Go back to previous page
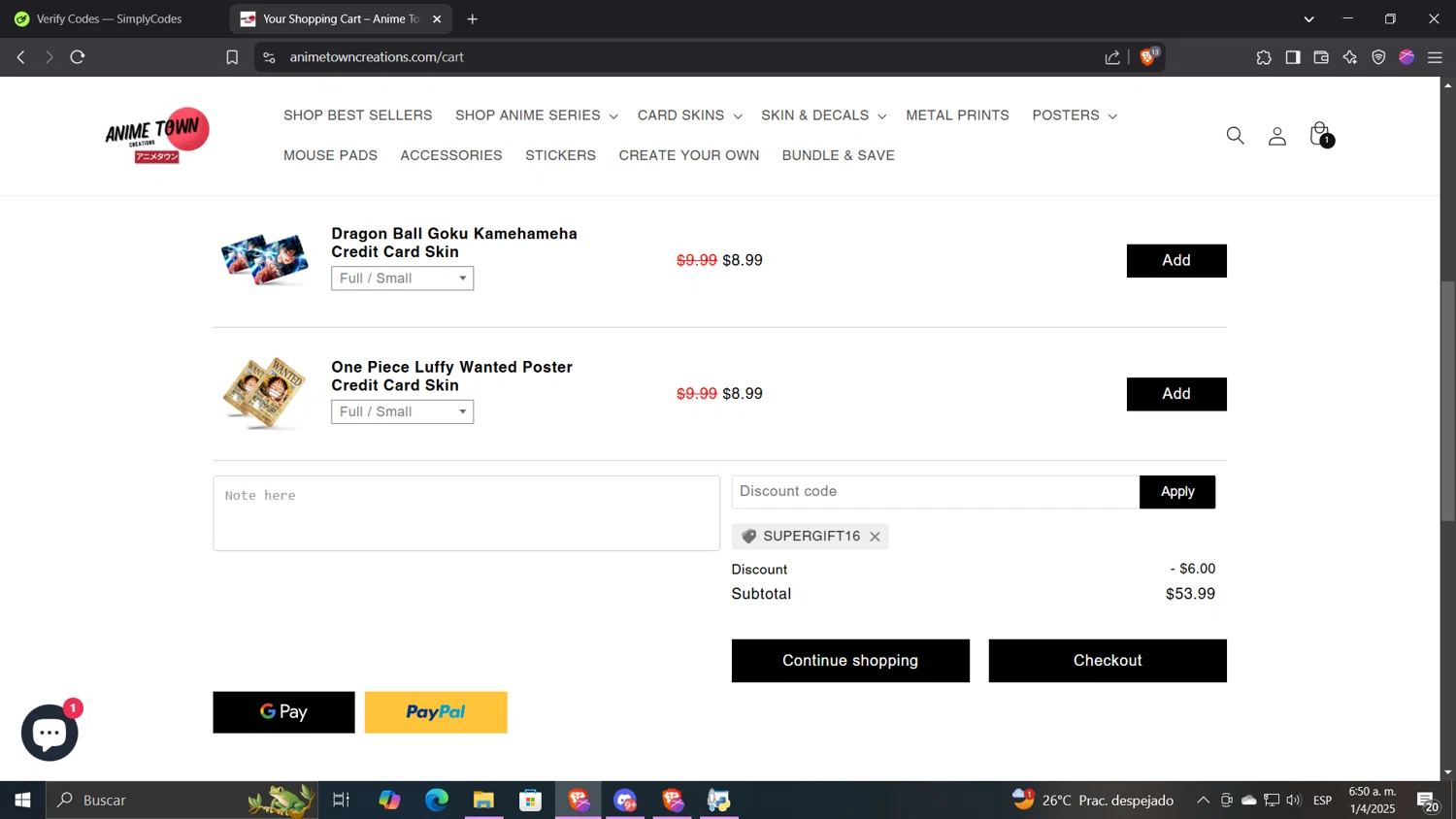Image resolution: width=1456 pixels, height=819 pixels. (x=20, y=57)
